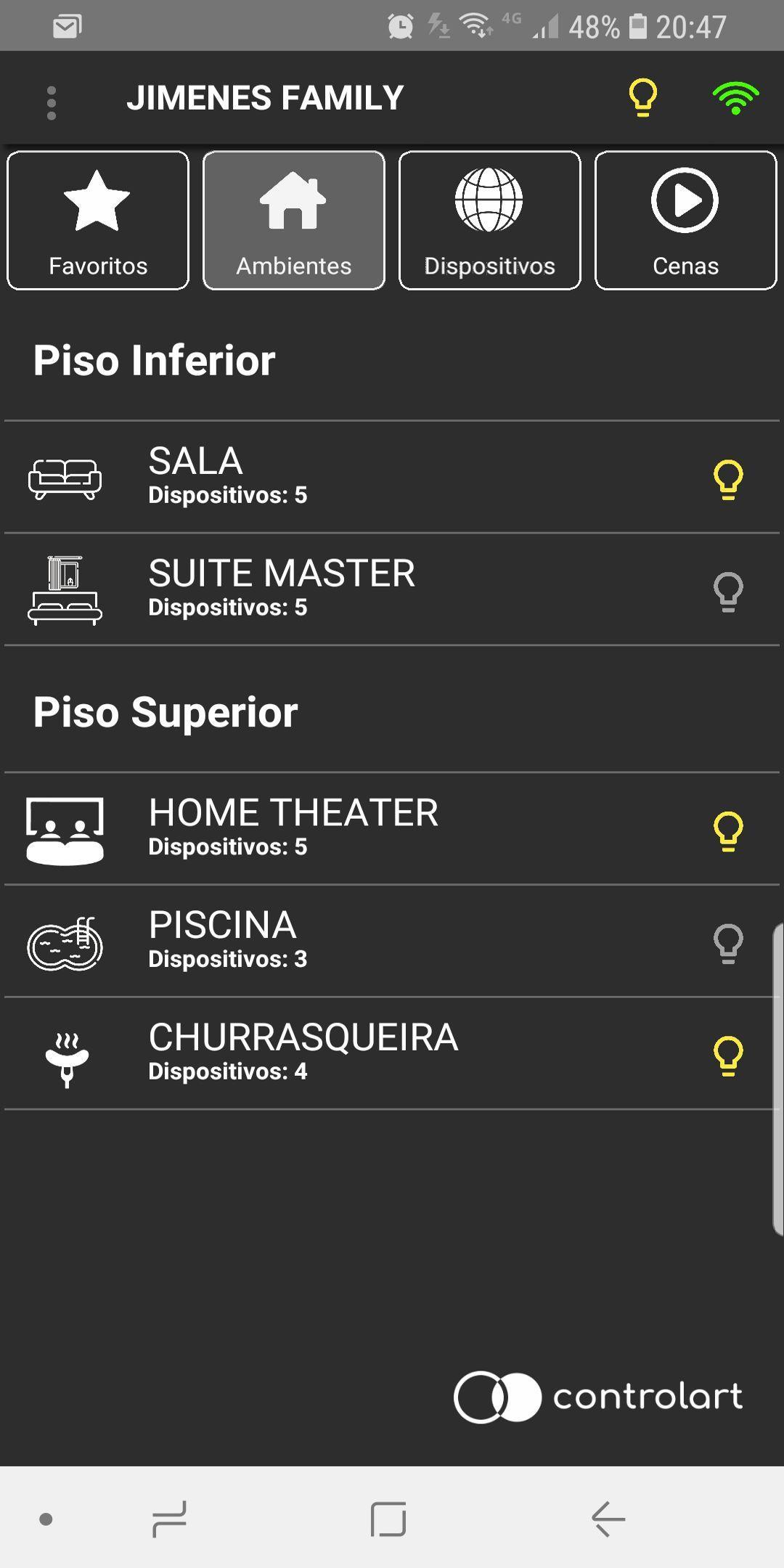The image size is (784, 1568).
Task: Tap the HOME THEATER screen icon
Action: 65,831
